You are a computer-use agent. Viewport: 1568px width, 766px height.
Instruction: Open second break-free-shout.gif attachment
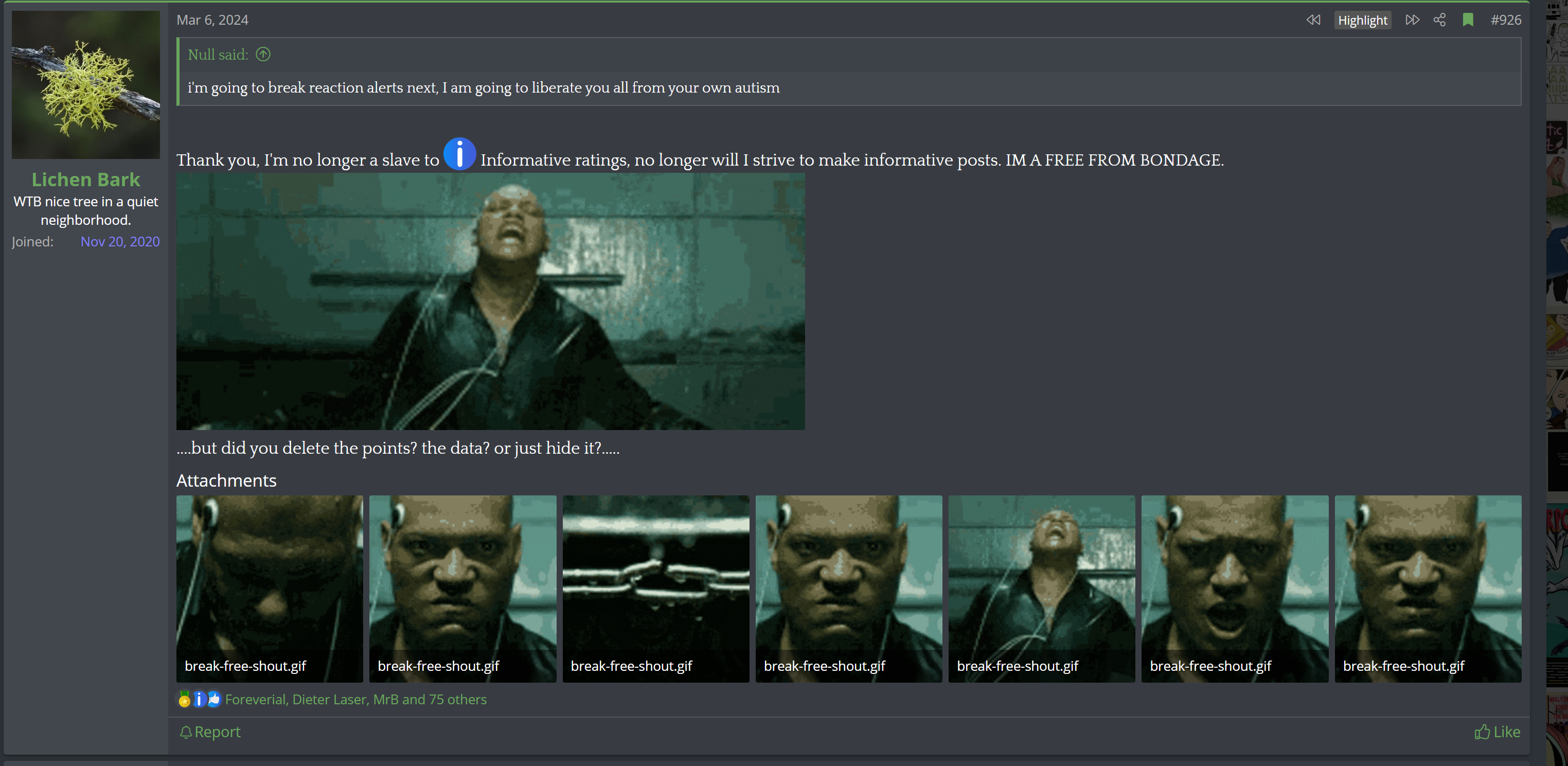(462, 589)
